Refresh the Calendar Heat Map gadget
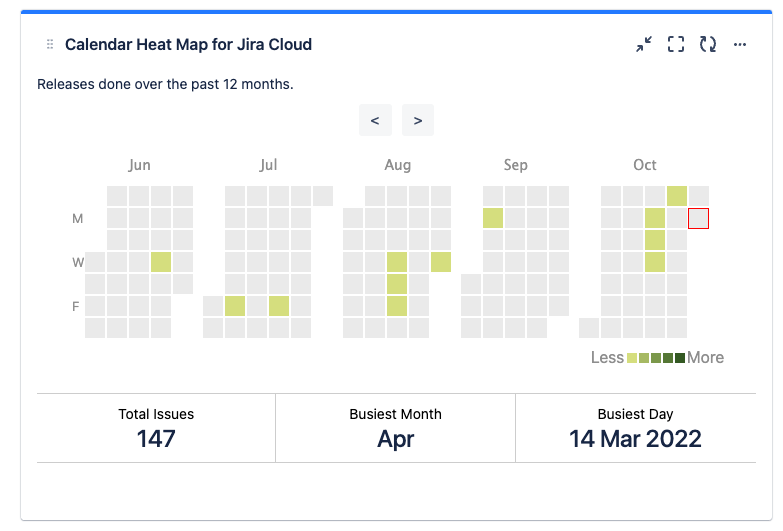The width and height of the screenshot is (783, 531). (x=708, y=44)
